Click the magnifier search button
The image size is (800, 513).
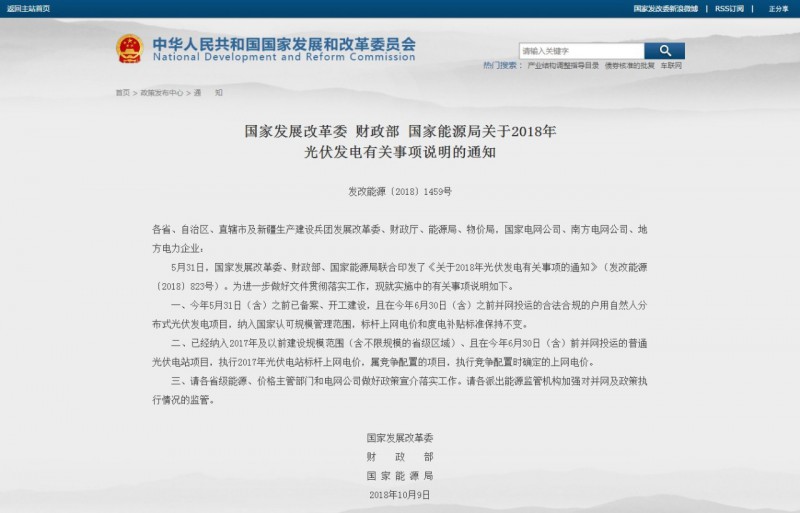pos(664,50)
